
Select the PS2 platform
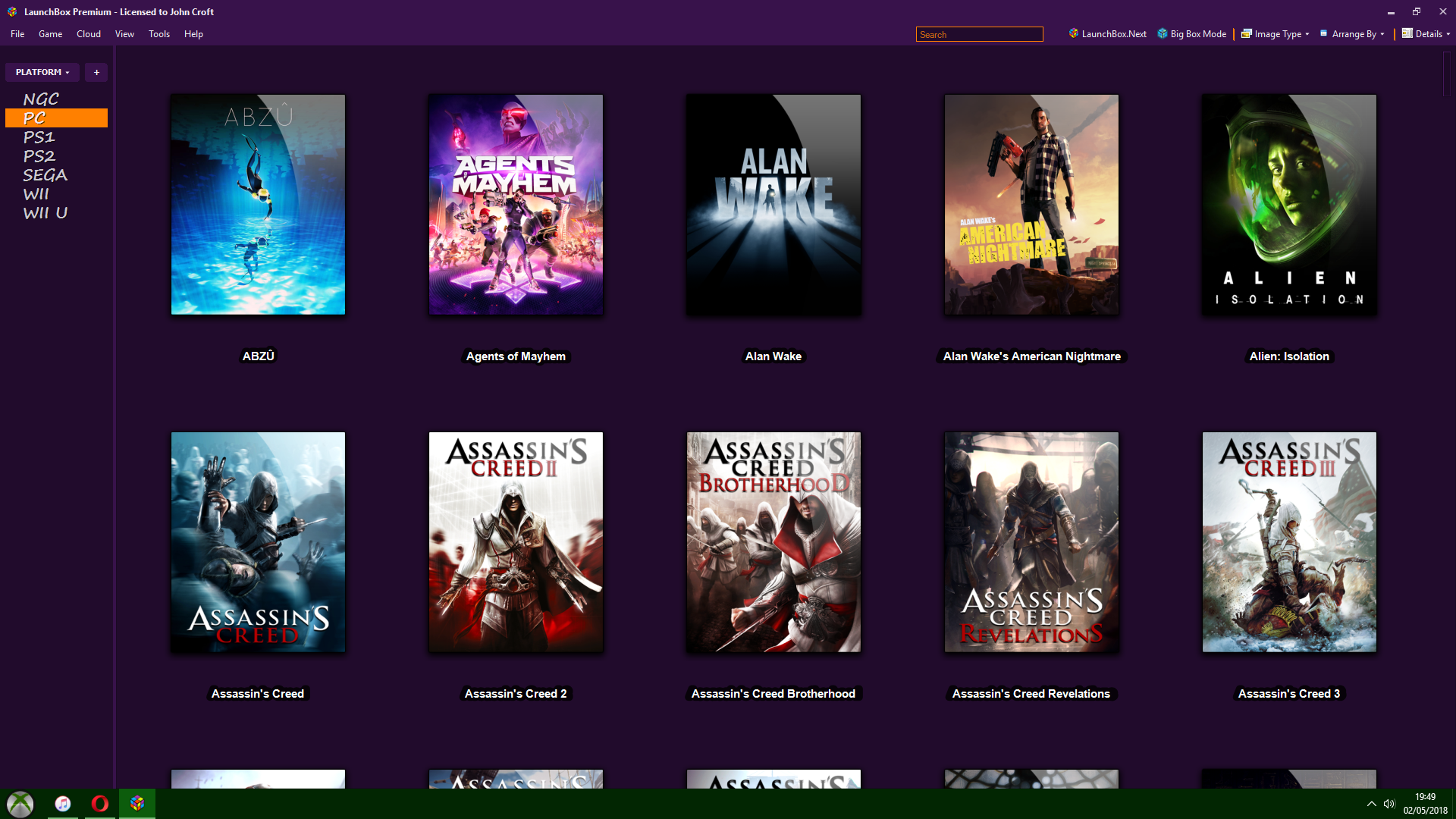point(56,156)
